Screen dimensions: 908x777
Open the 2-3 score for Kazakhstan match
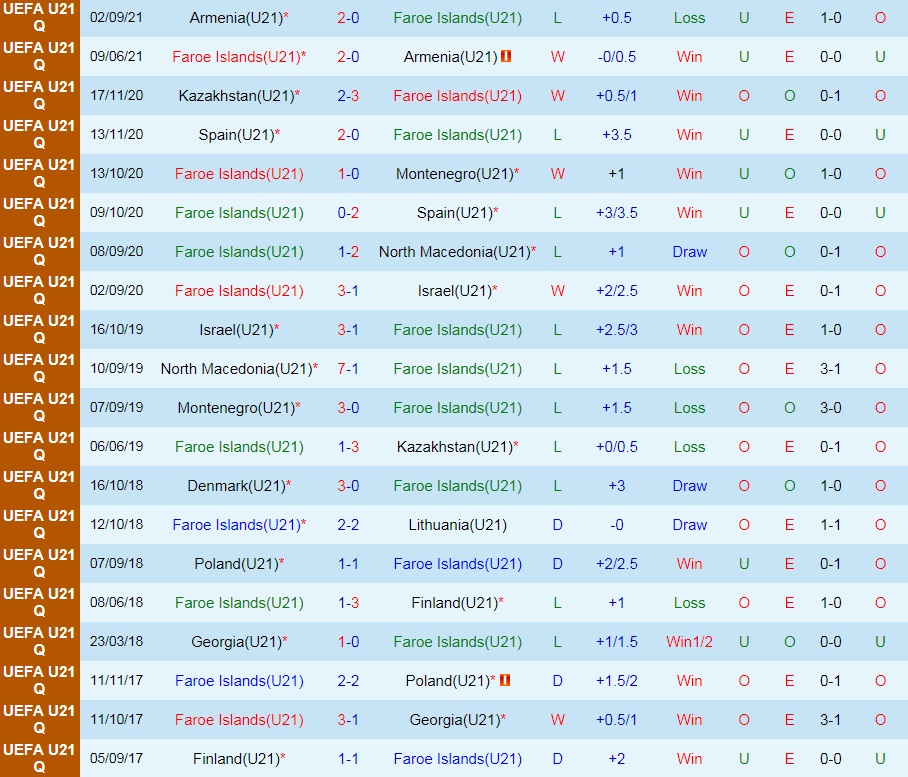(348, 96)
